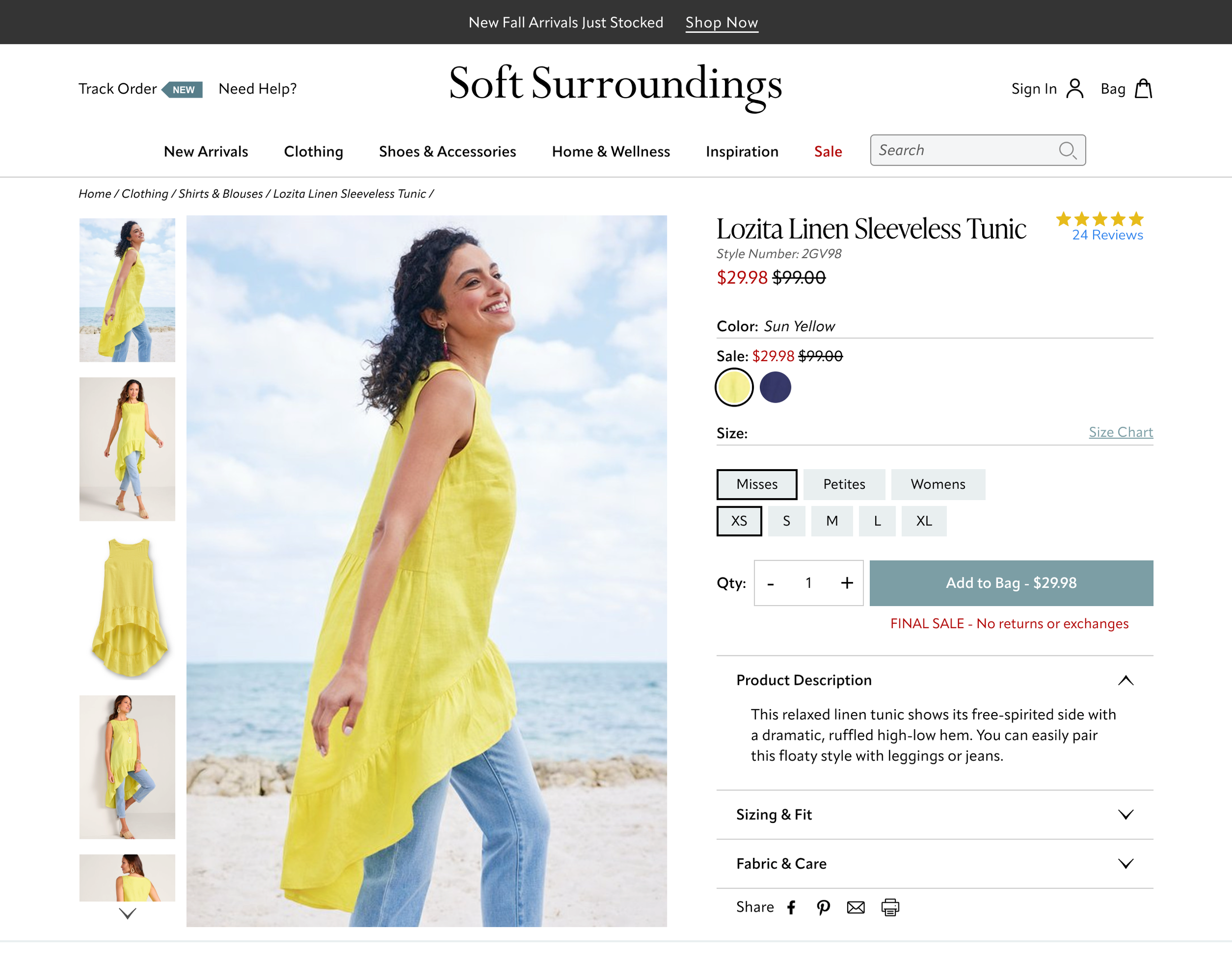Image resolution: width=1232 pixels, height=953 pixels.
Task: Share the tunic on Facebook
Action: 791,907
